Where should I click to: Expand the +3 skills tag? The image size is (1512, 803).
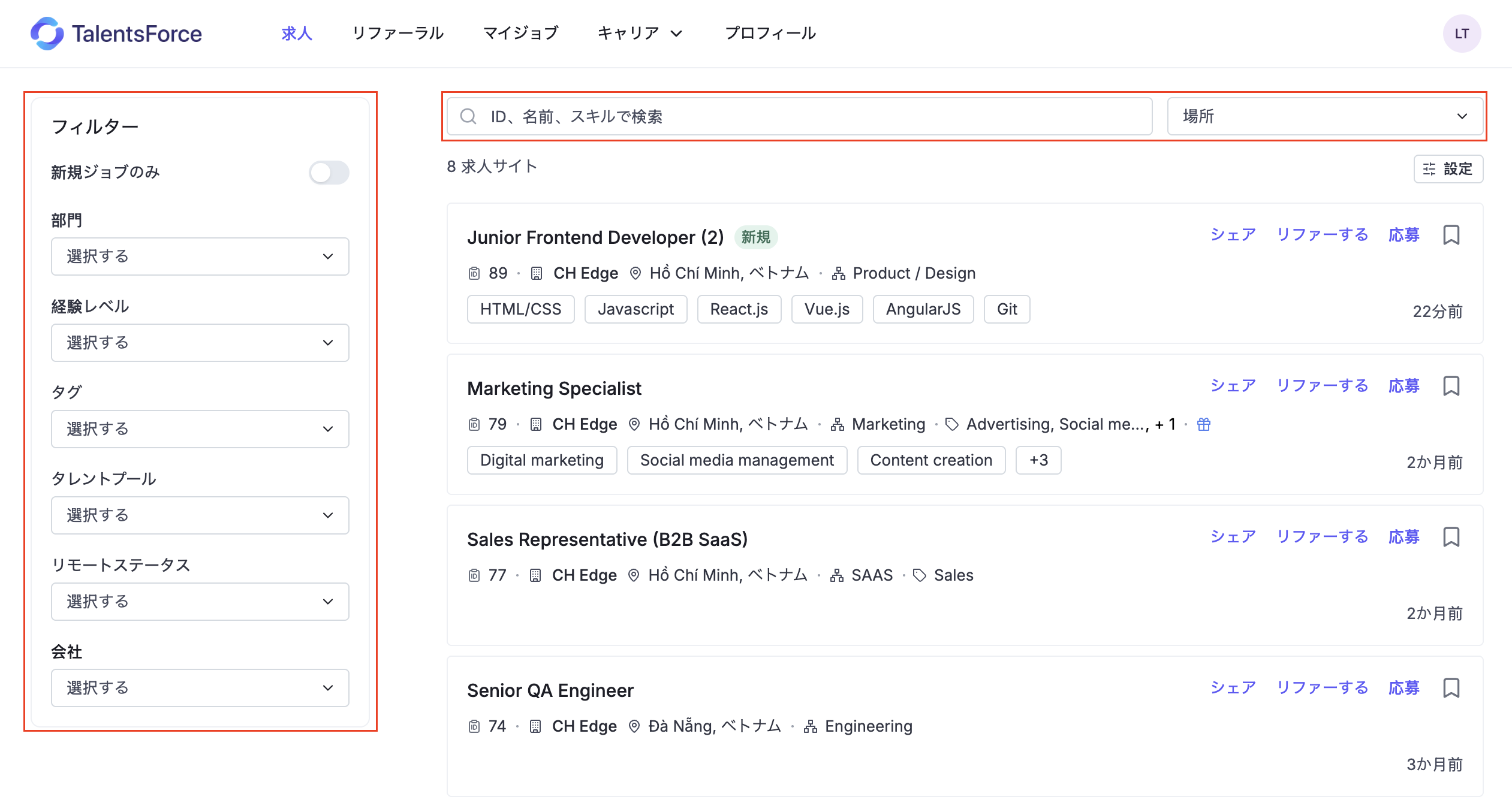pos(1038,460)
